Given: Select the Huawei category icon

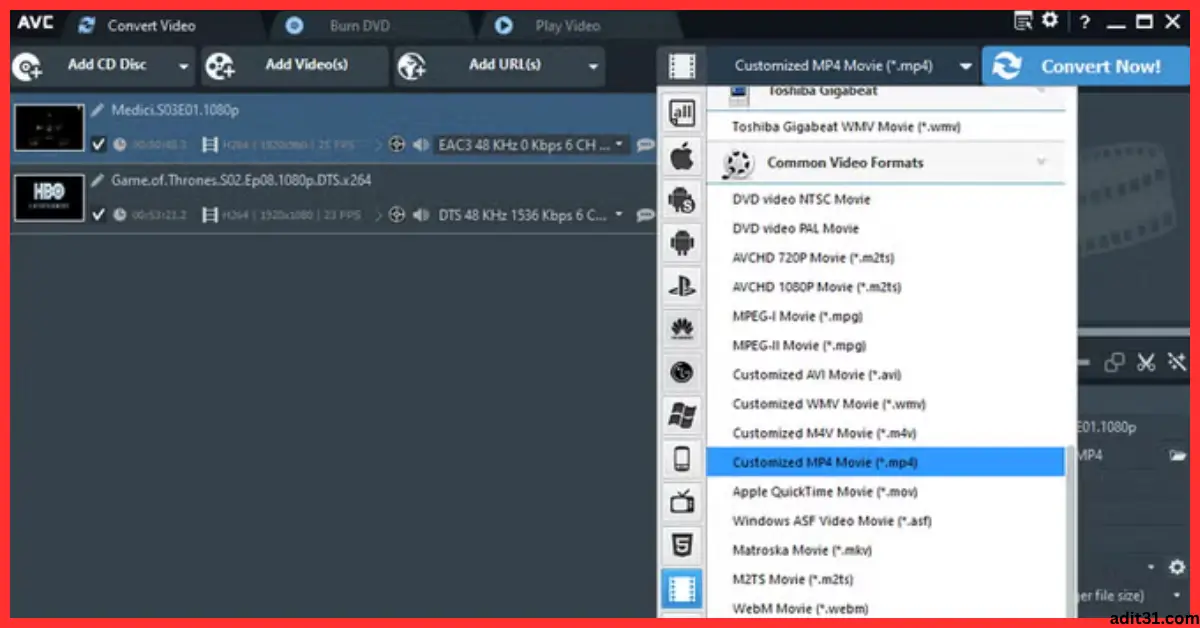Looking at the screenshot, I should click(682, 329).
